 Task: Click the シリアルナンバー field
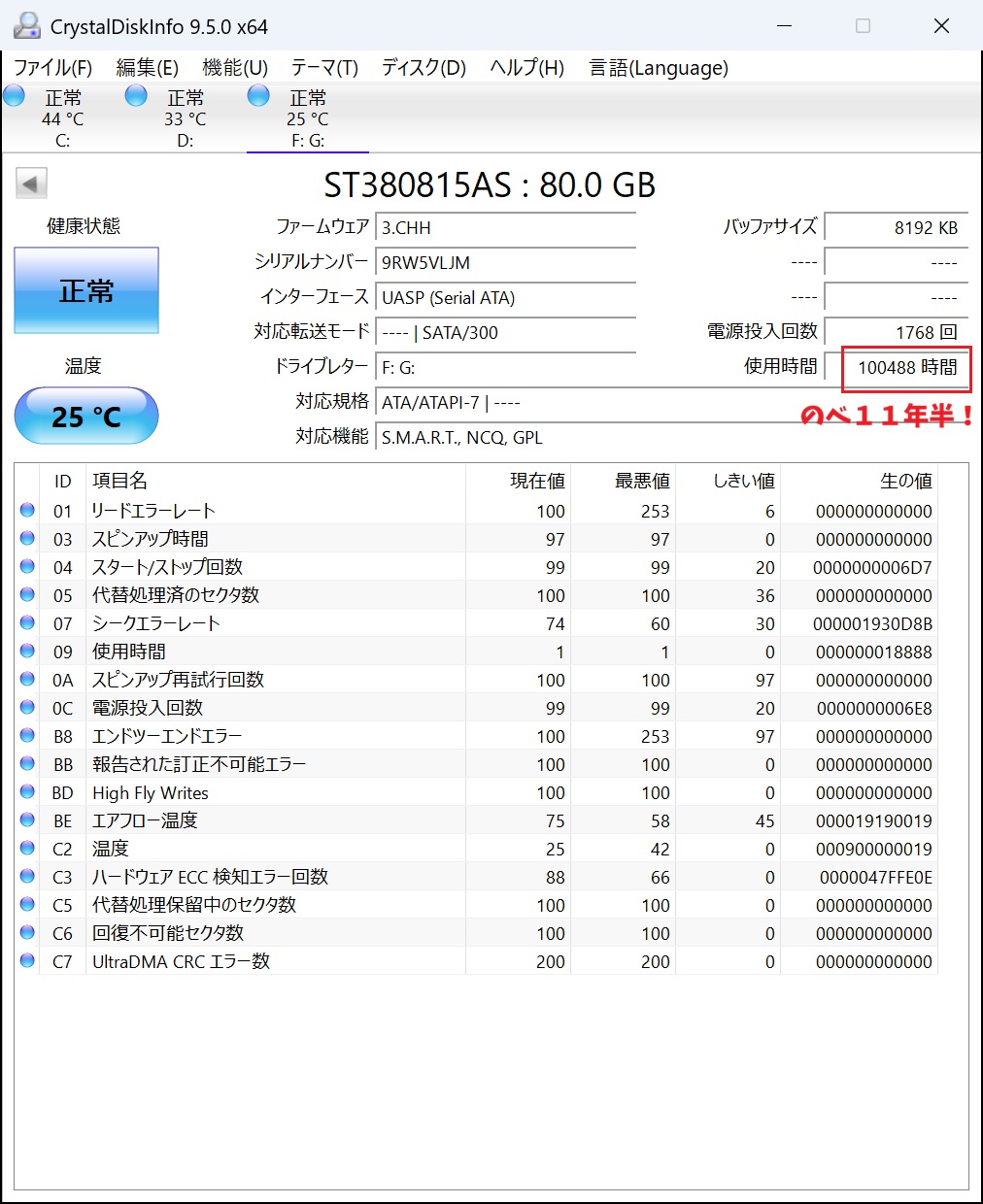pos(505,262)
